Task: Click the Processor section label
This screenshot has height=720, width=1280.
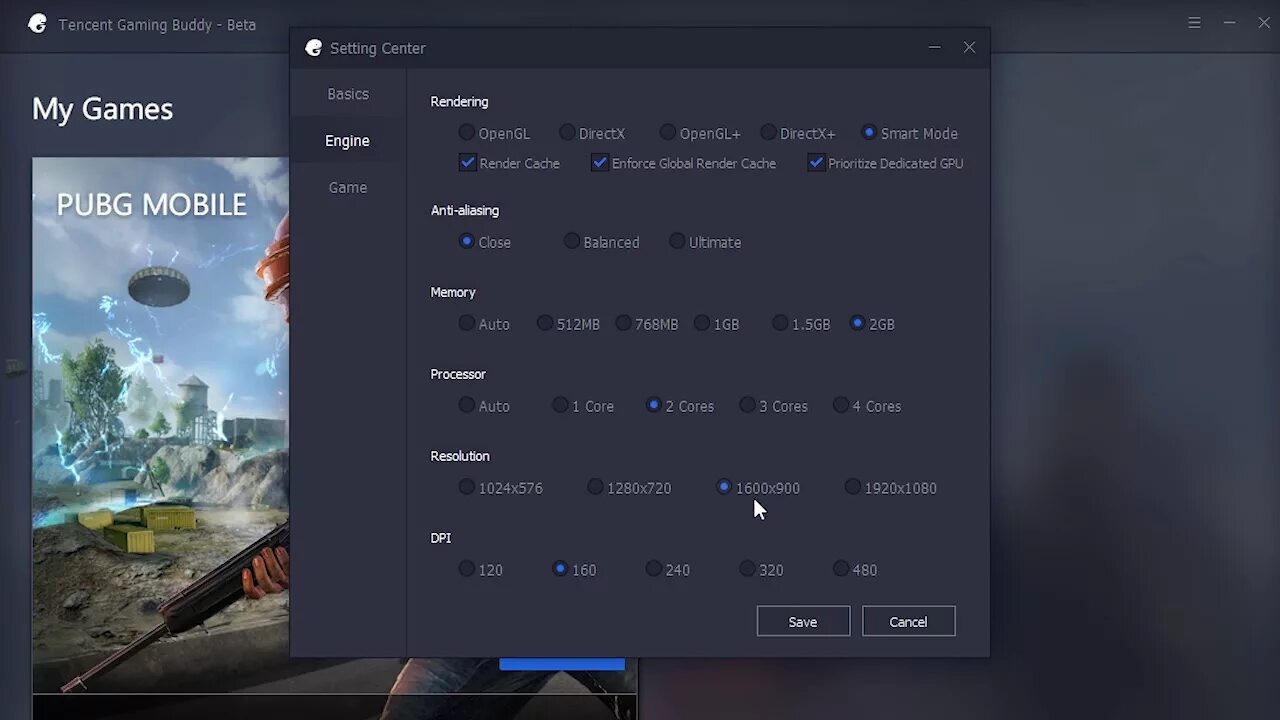Action: click(458, 374)
